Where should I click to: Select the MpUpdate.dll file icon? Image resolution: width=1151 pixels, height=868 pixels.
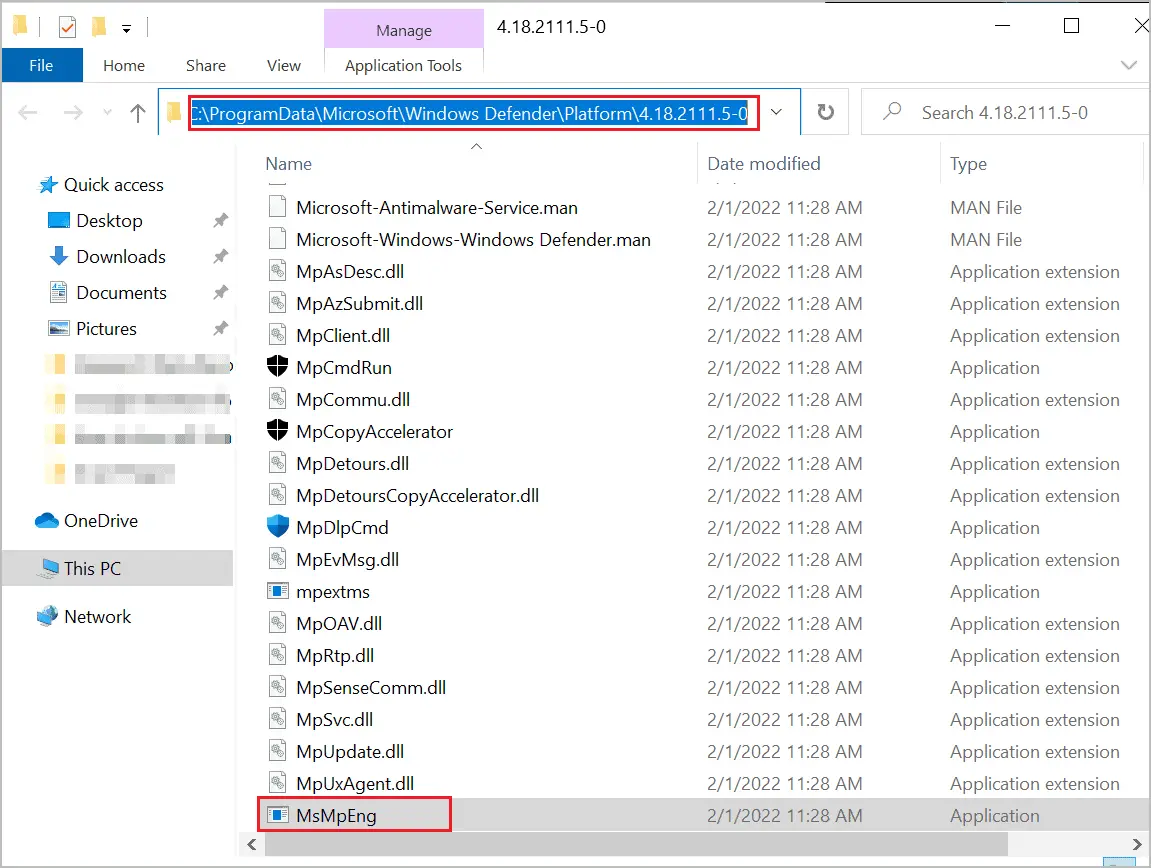[277, 751]
